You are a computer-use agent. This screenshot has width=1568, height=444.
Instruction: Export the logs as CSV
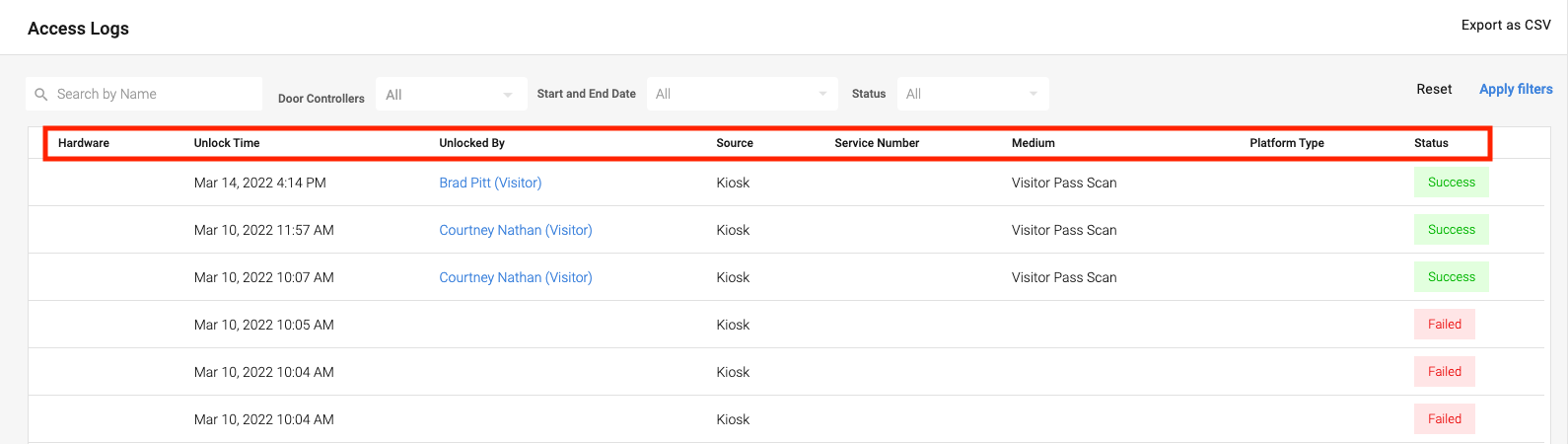tap(1506, 26)
